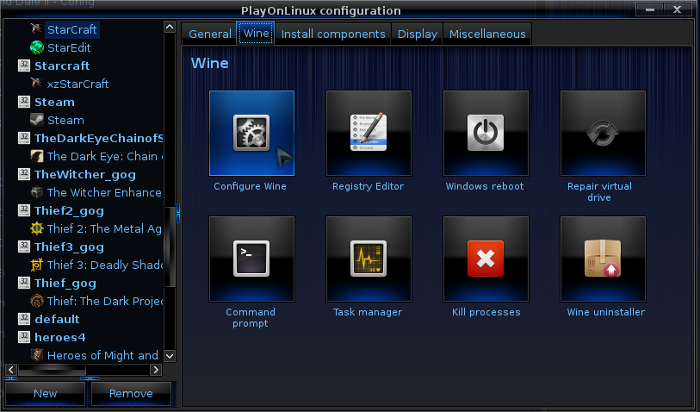Click the Steam shortcut icon
The height and width of the screenshot is (412, 700).
coord(37,120)
